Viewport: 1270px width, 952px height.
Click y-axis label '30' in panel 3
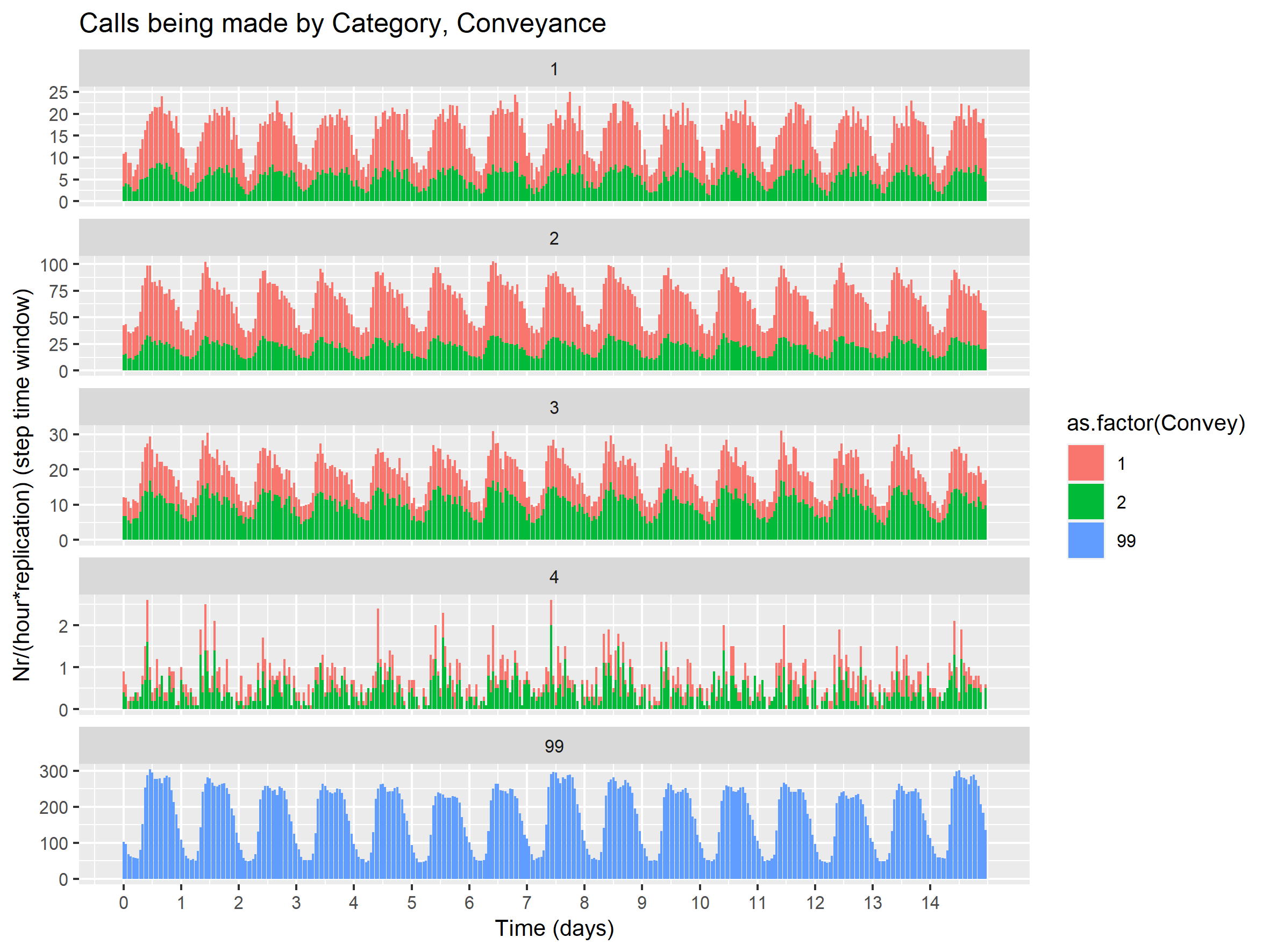point(59,435)
